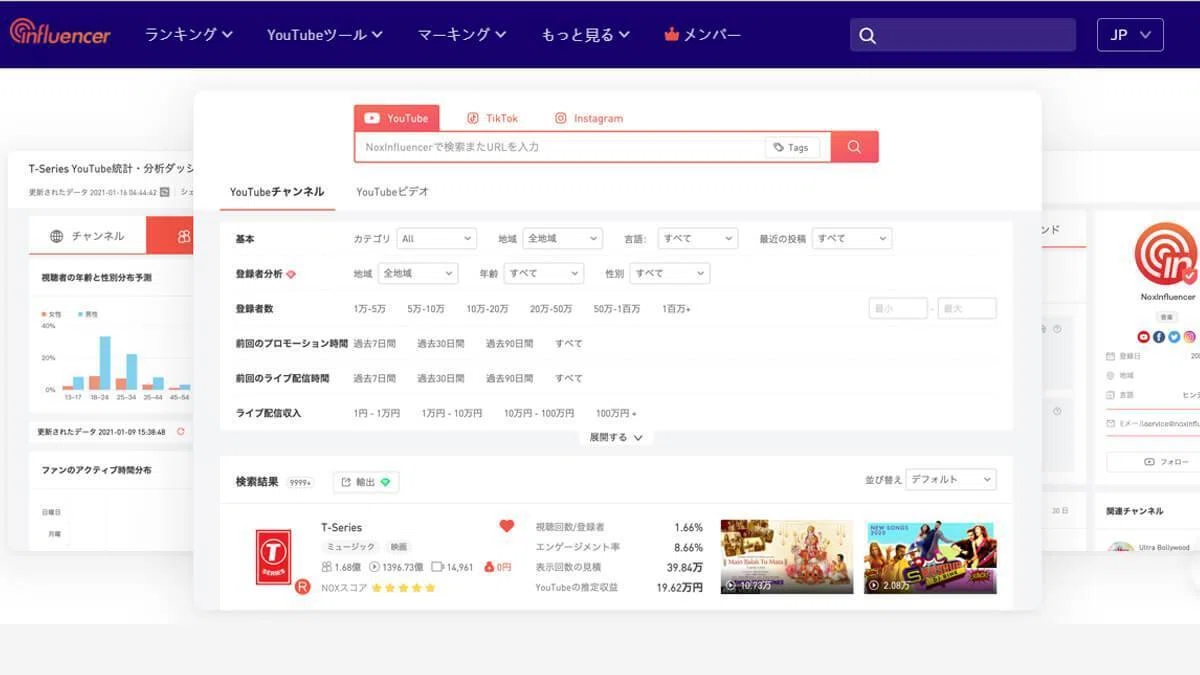Click the ミュージック category tag
Viewport: 1200px width, 675px height.
(x=351, y=547)
